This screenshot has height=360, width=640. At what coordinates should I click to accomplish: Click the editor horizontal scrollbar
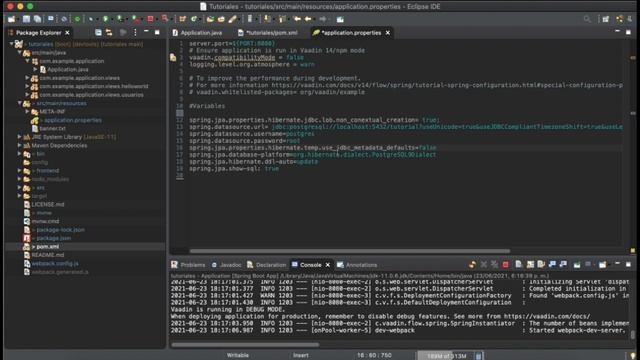pyautogui.click(x=350, y=251)
